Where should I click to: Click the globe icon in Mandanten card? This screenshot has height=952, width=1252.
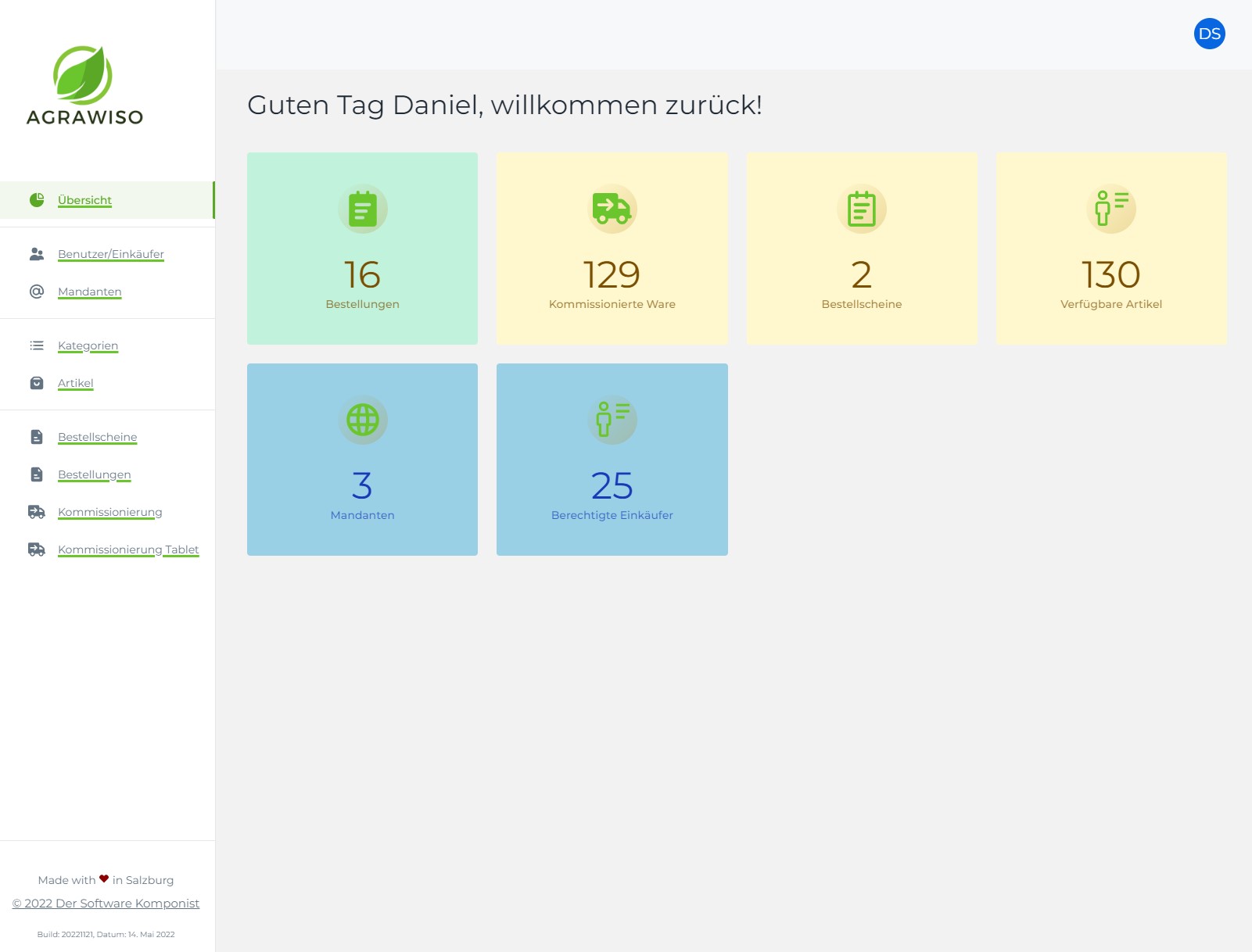[x=362, y=420]
